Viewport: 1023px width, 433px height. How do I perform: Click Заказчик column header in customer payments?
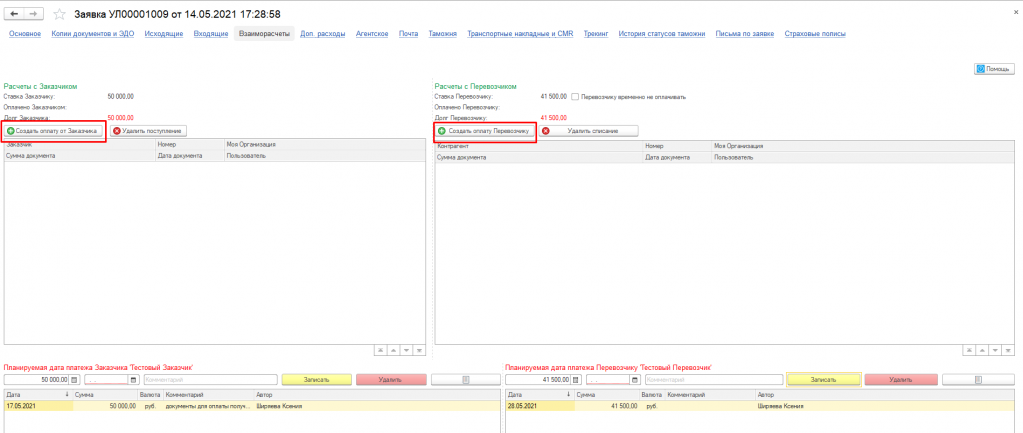coord(80,147)
